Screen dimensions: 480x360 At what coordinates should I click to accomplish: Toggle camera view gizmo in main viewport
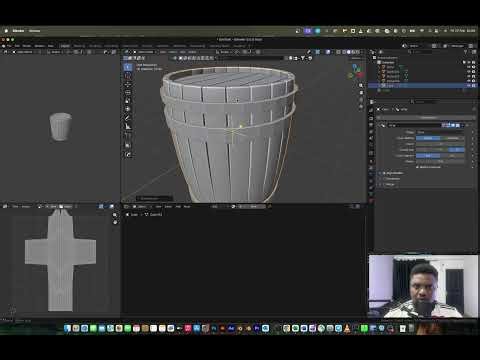click(361, 100)
